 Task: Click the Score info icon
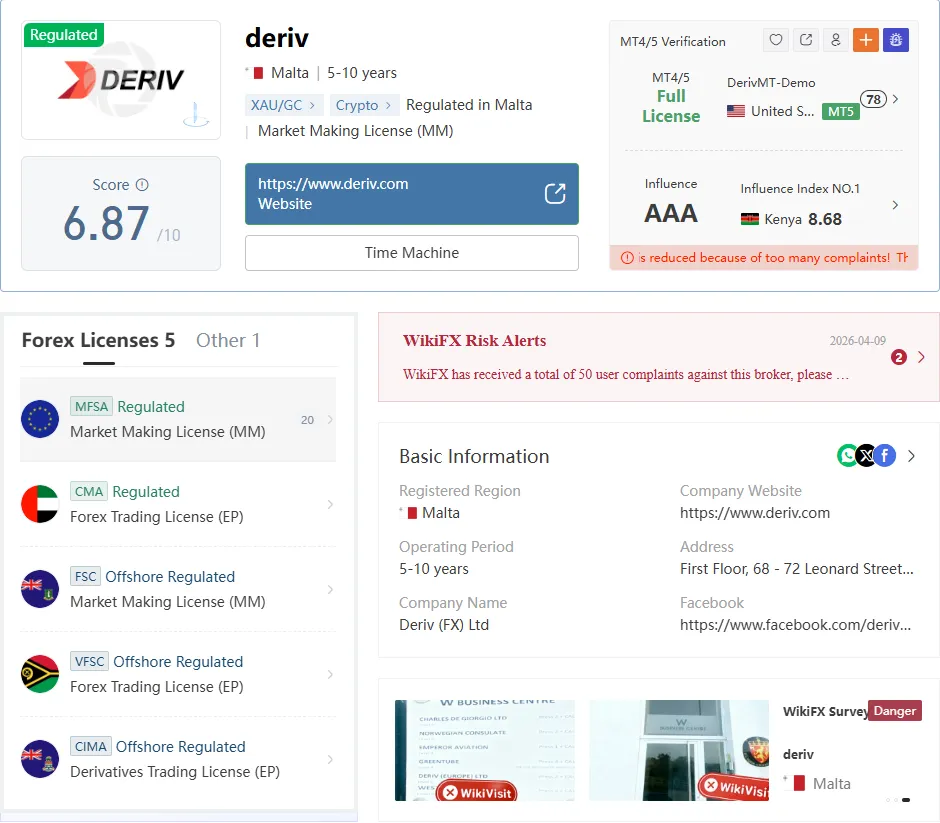pos(142,185)
